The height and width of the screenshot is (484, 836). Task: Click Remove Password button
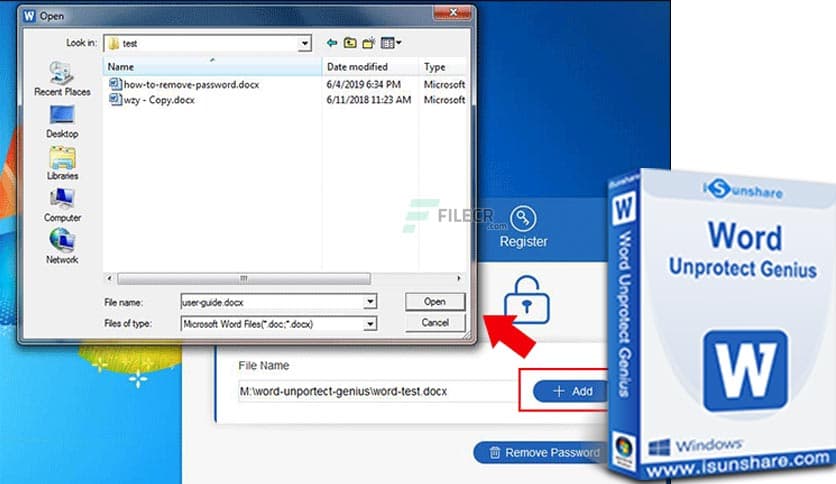541,453
